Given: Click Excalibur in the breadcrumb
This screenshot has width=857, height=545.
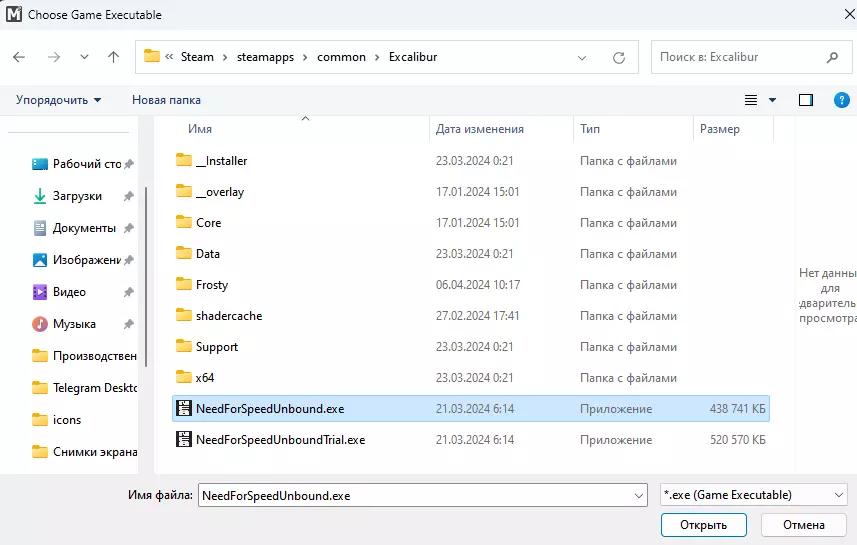Looking at the screenshot, I should (413, 57).
